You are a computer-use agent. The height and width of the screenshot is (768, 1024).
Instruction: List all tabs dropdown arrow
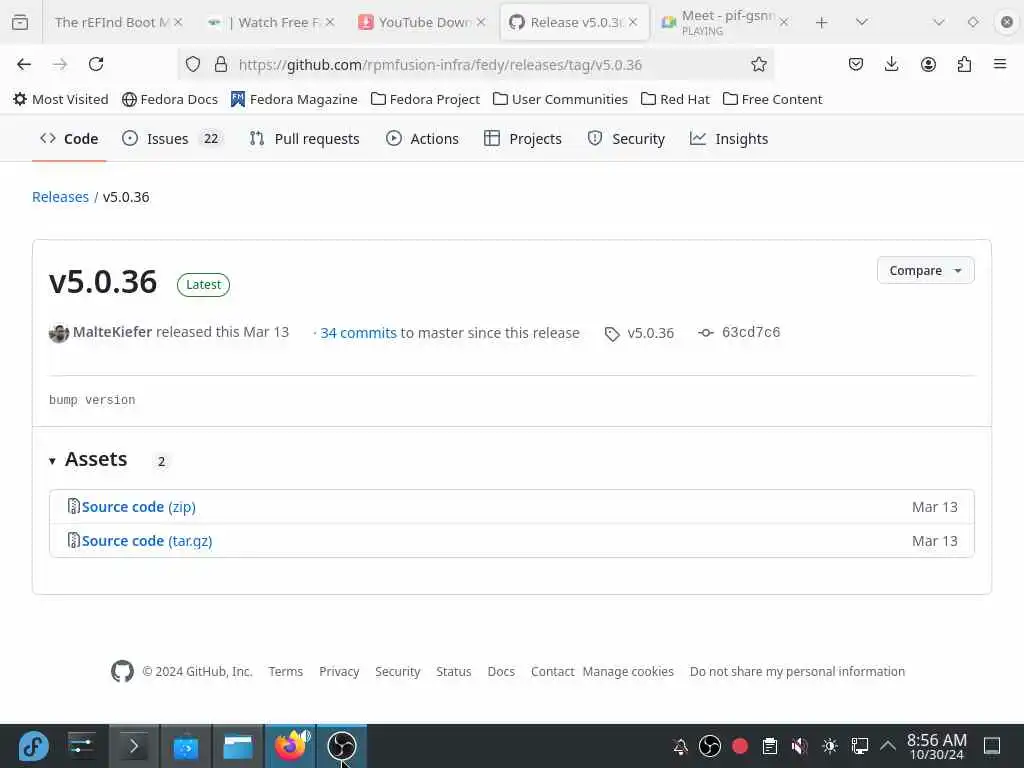click(x=861, y=22)
